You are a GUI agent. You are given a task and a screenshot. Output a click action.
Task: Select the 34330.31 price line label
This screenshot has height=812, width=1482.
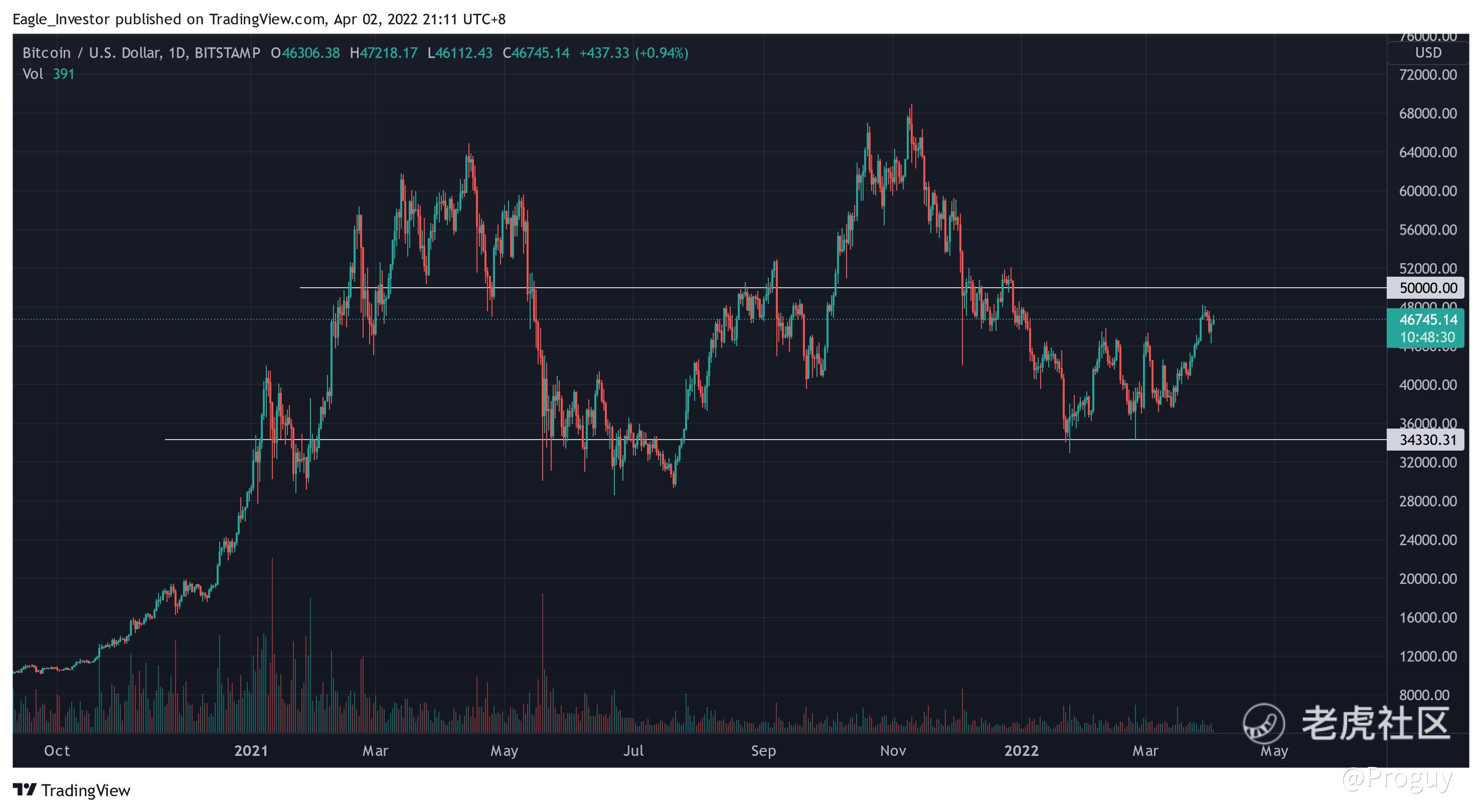click(x=1428, y=440)
